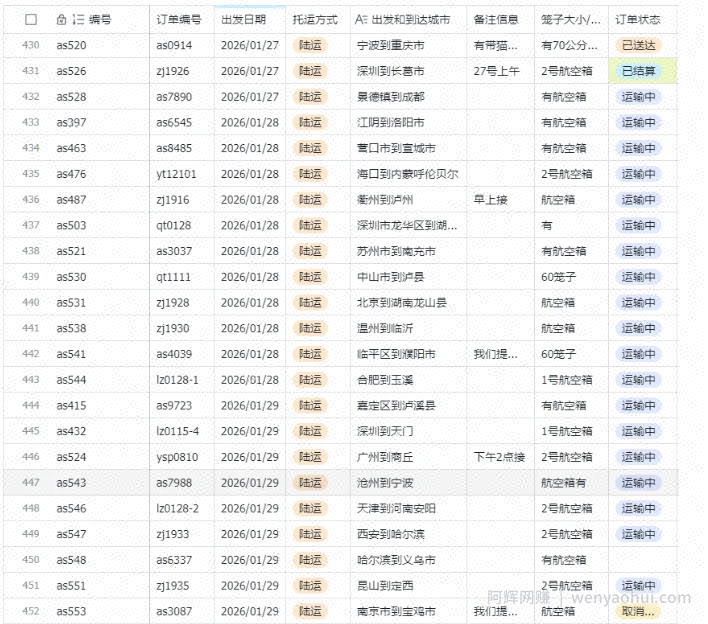Screen dimensions: 708x624
Task: Click the lock icon in 编号 header
Action: 61,19
